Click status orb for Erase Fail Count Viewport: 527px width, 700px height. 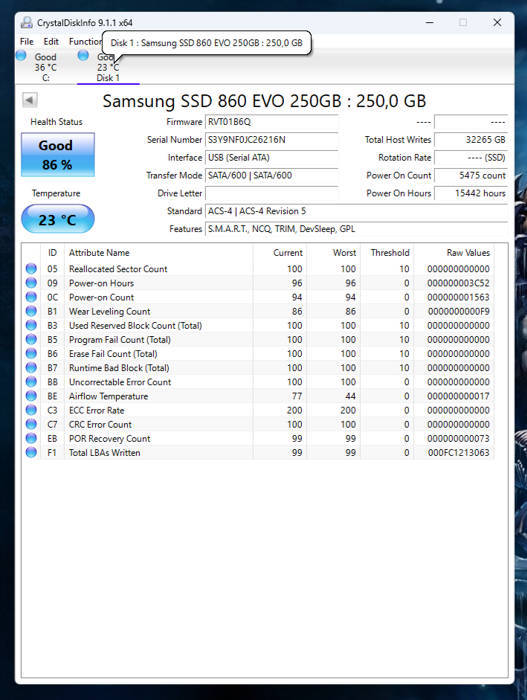[31, 354]
